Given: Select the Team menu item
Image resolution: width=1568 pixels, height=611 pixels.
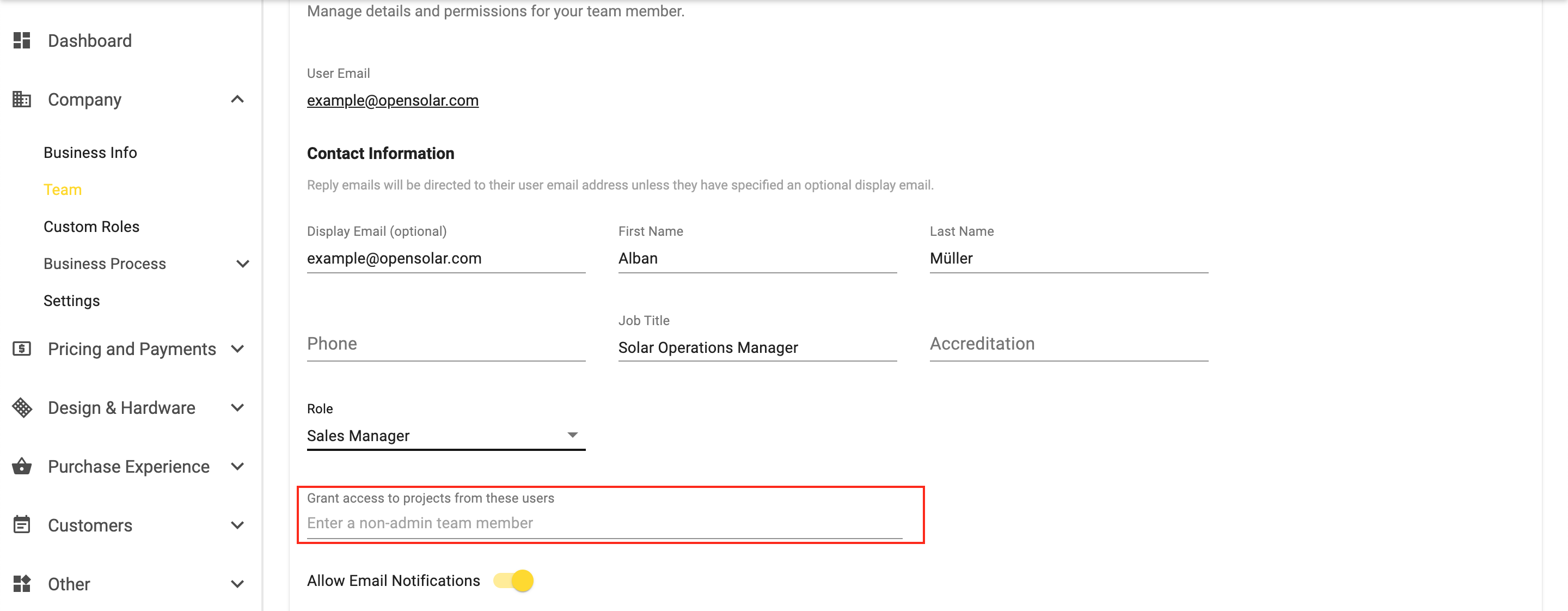Looking at the screenshot, I should 63,190.
